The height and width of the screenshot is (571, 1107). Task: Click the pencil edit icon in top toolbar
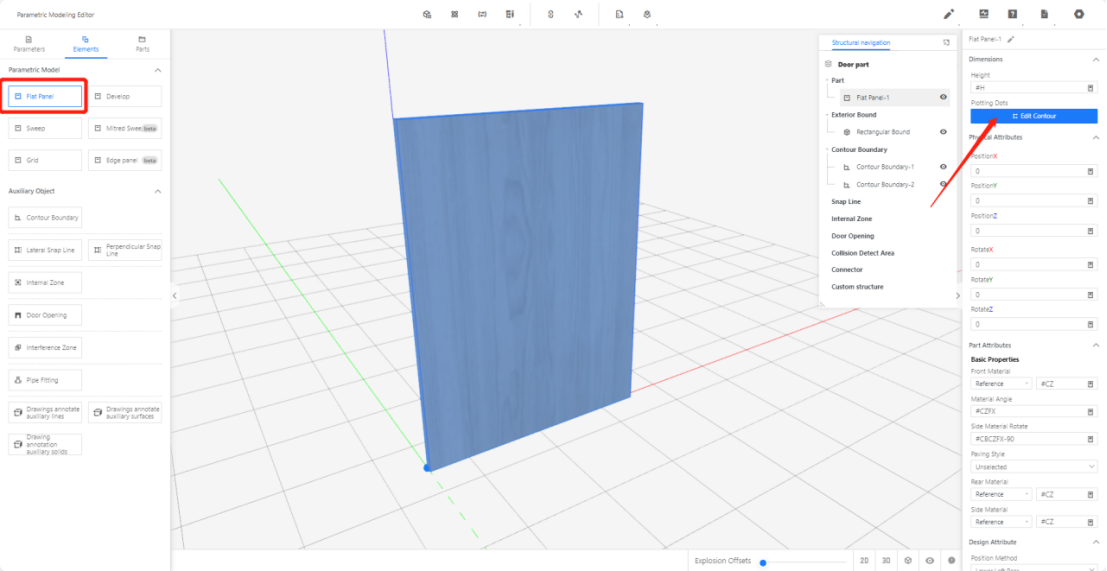949,14
